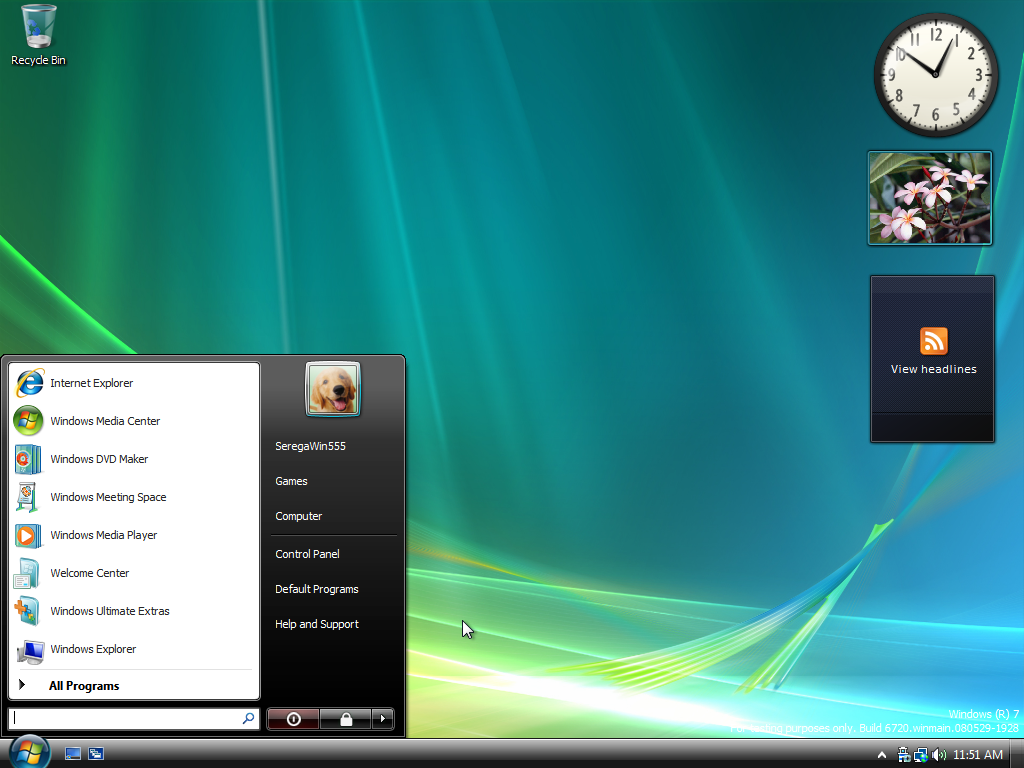
Task: Open Windows Ultimate Extras
Action: 109,611
